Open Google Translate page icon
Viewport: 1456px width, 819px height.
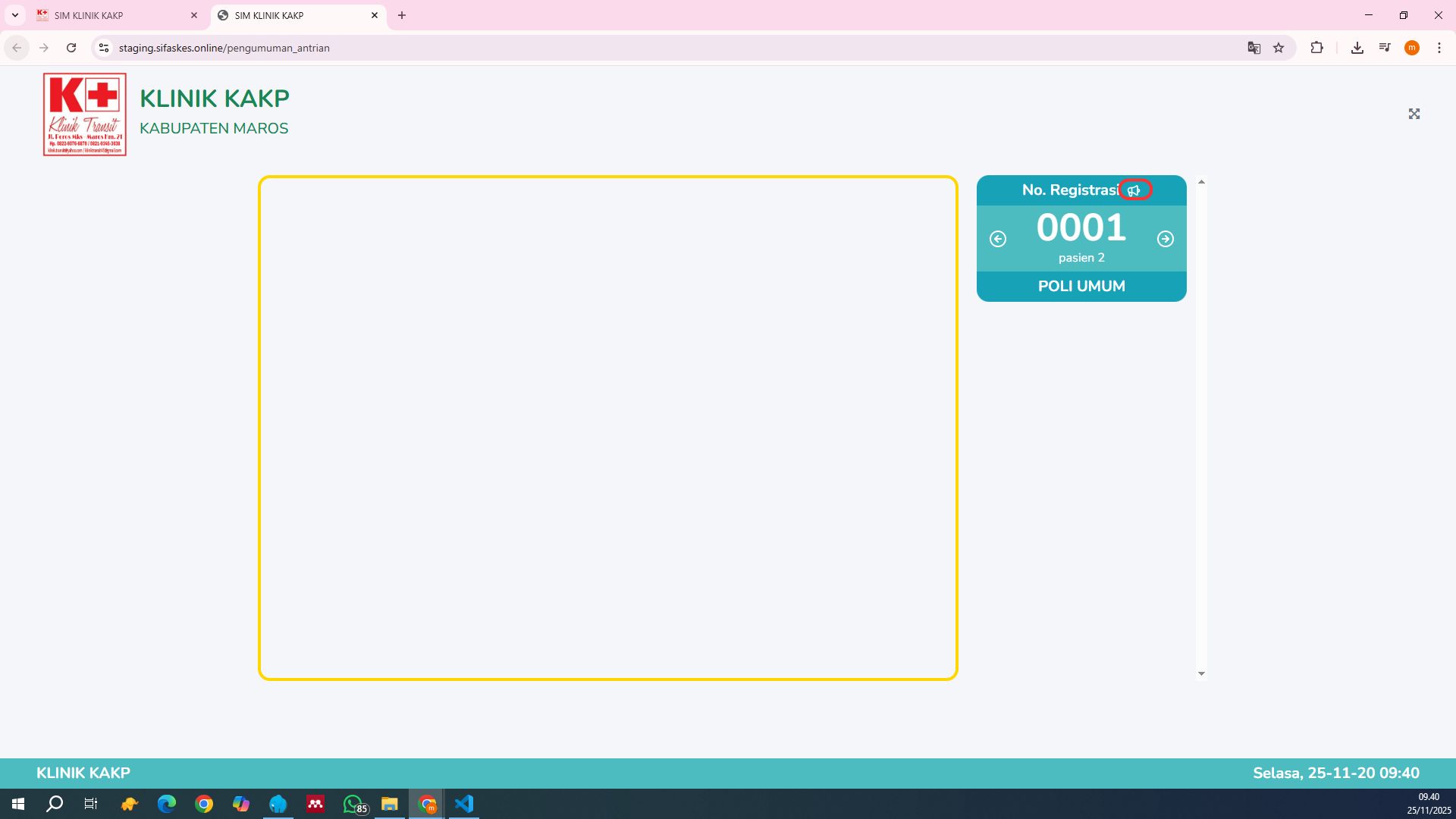[x=1254, y=48]
